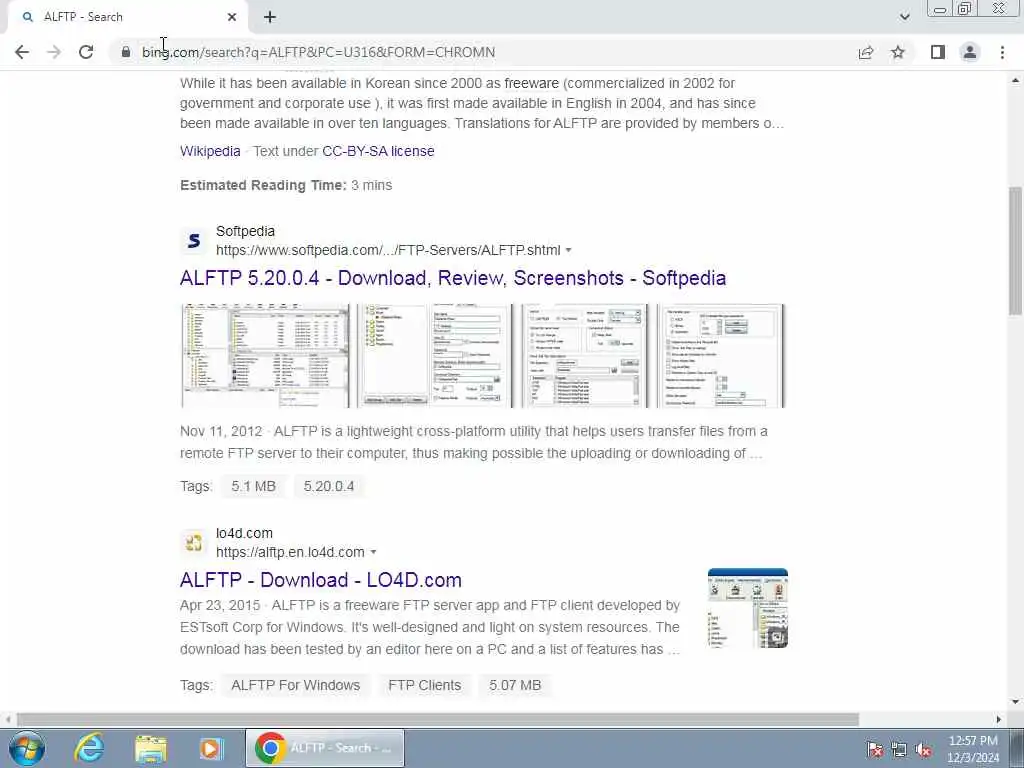
Task: Click the scroll down arrow
Action: tap(1016, 702)
